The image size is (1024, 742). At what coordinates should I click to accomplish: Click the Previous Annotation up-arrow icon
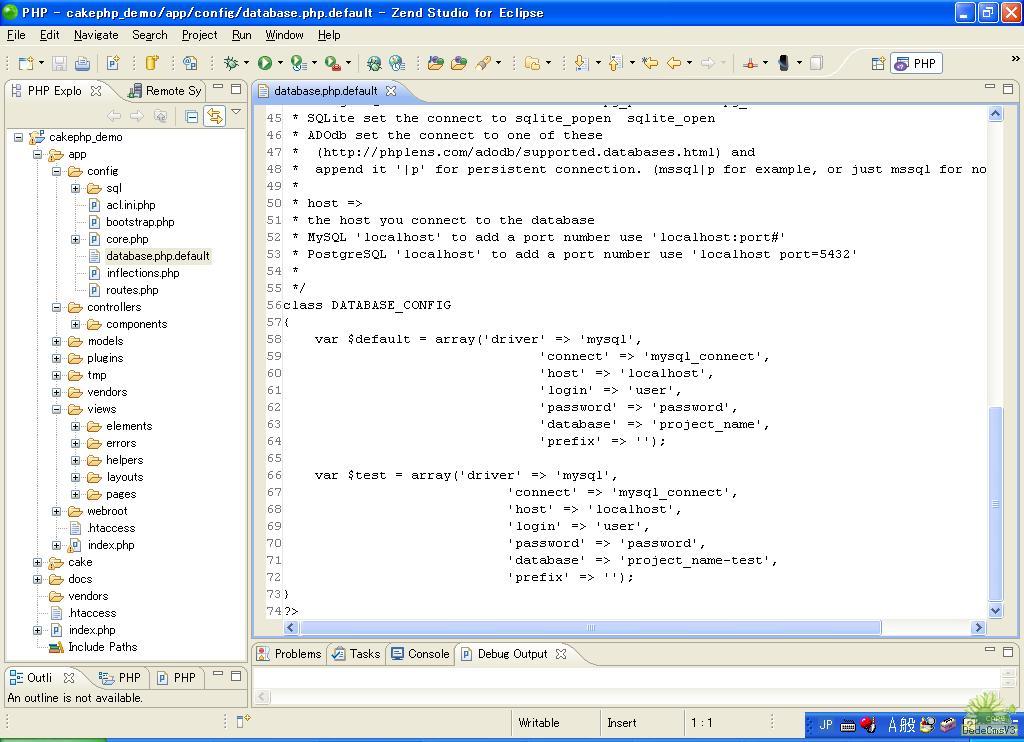[x=615, y=63]
